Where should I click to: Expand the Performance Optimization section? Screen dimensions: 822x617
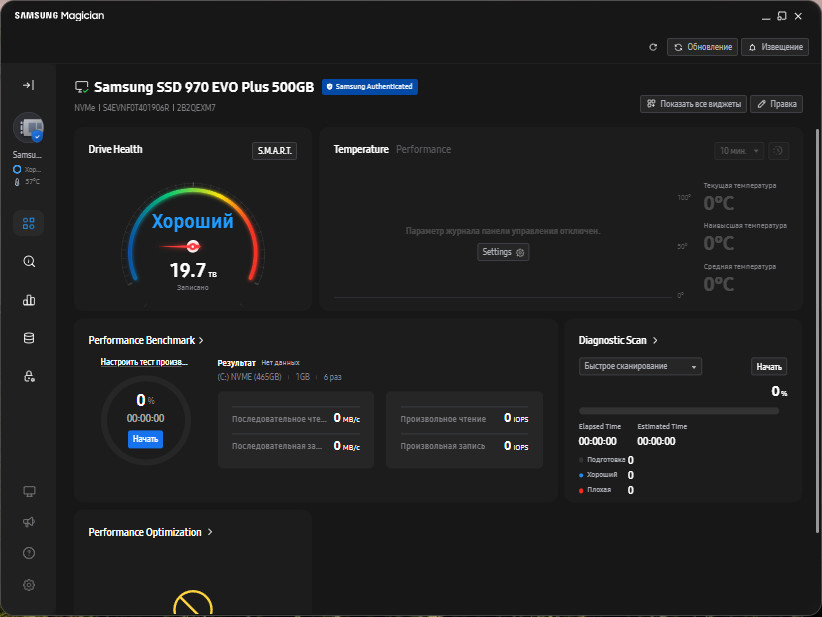pos(209,532)
